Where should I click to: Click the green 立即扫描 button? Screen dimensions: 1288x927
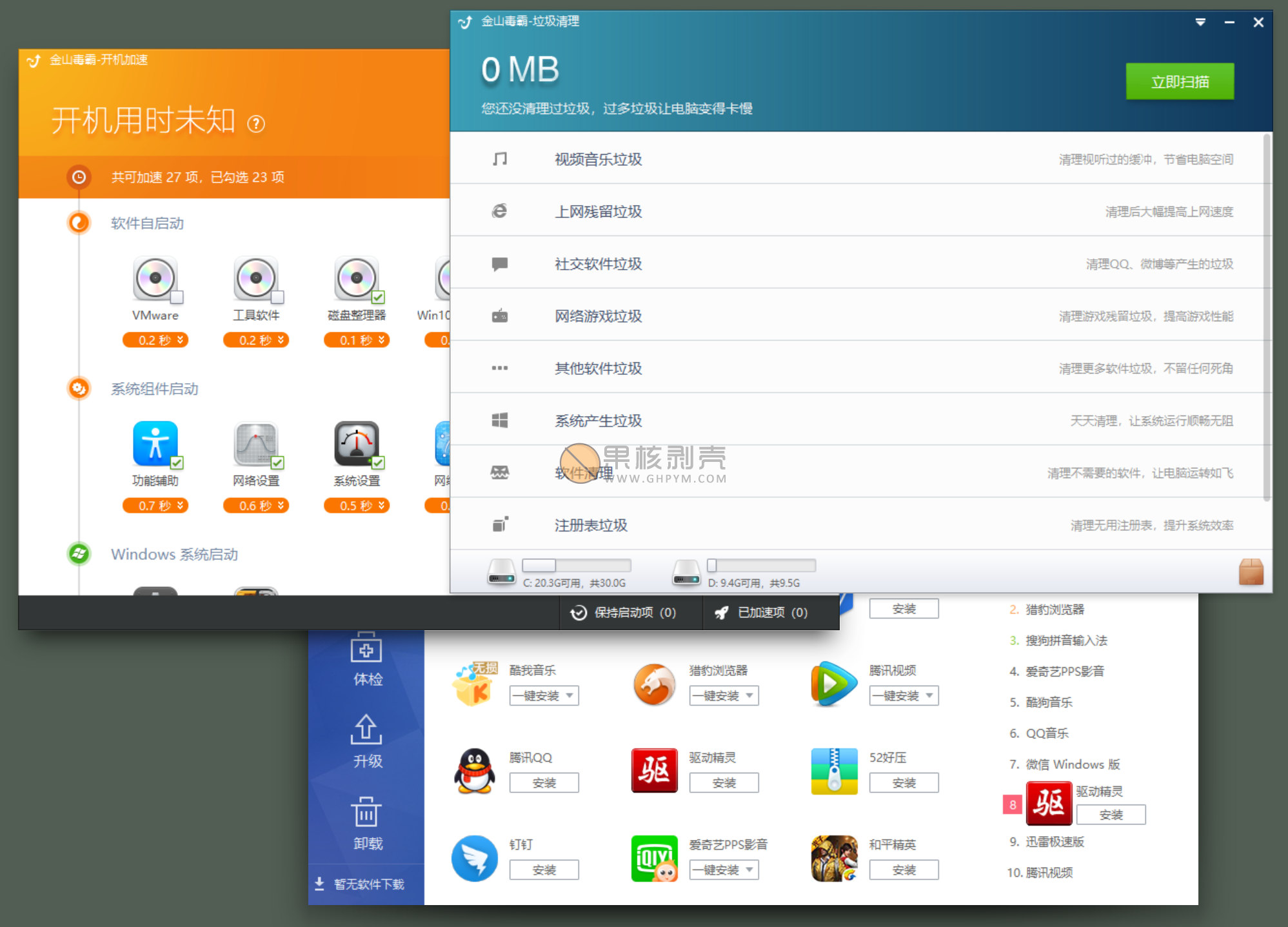click(1180, 81)
